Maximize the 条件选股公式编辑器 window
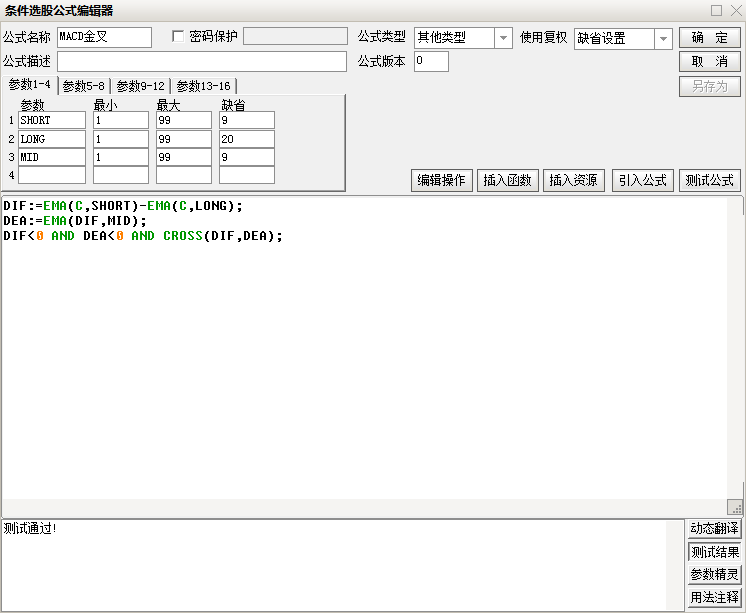The width and height of the screenshot is (746, 613). [x=716, y=10]
